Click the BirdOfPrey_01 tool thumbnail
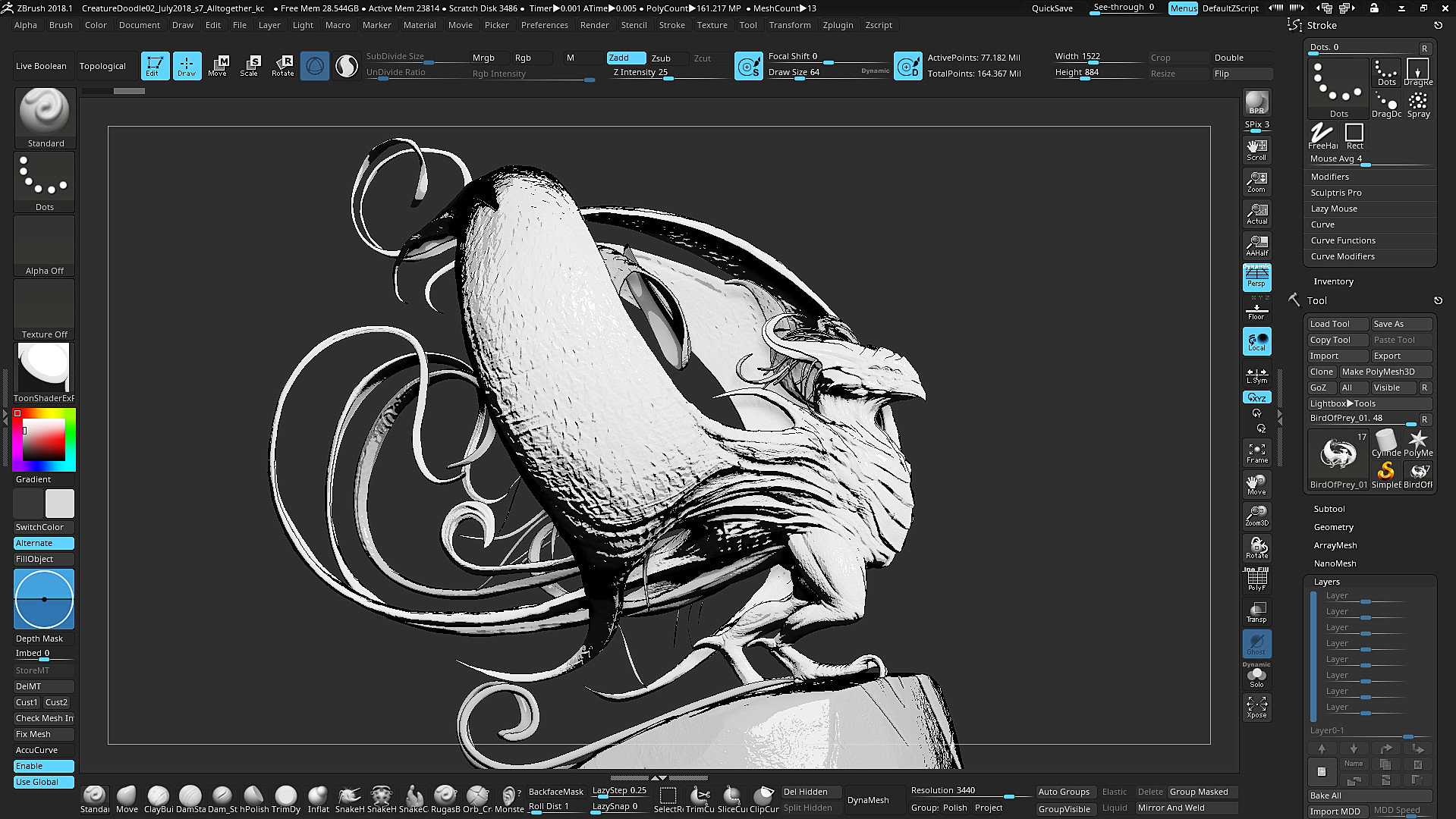The height and width of the screenshot is (819, 1456). 1338,460
